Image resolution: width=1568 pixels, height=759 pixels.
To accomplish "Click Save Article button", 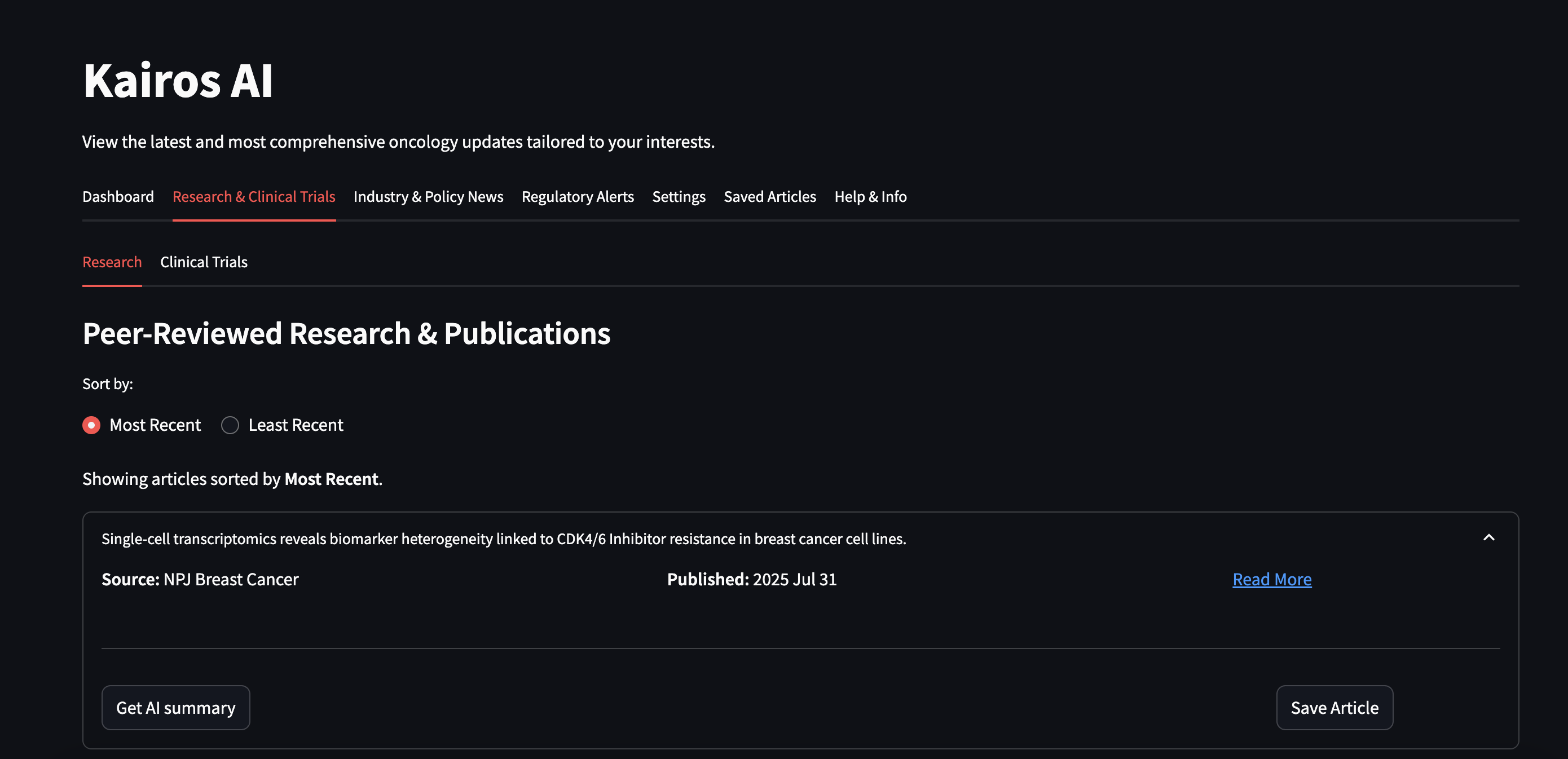I will tap(1334, 708).
